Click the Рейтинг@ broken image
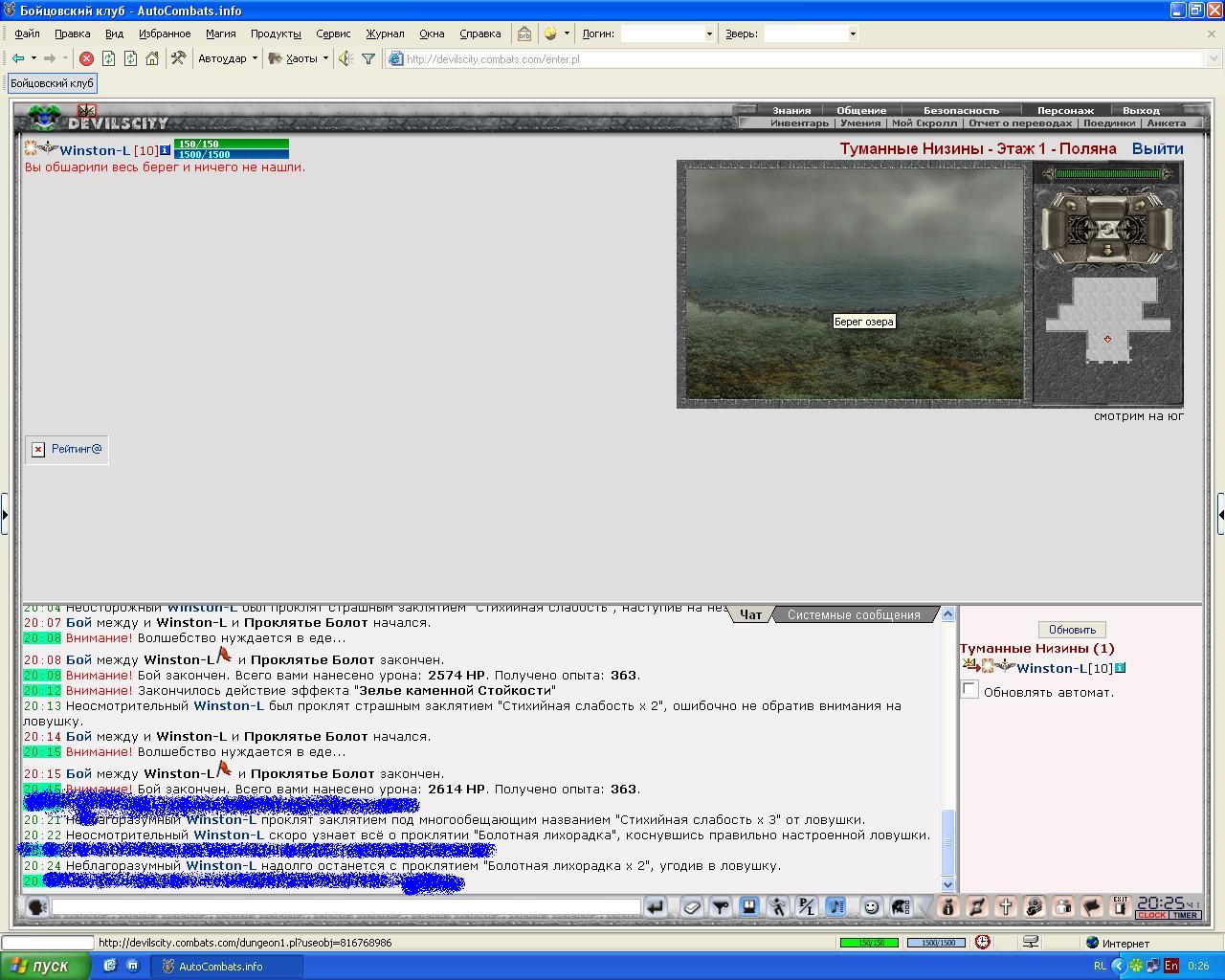 point(67,449)
